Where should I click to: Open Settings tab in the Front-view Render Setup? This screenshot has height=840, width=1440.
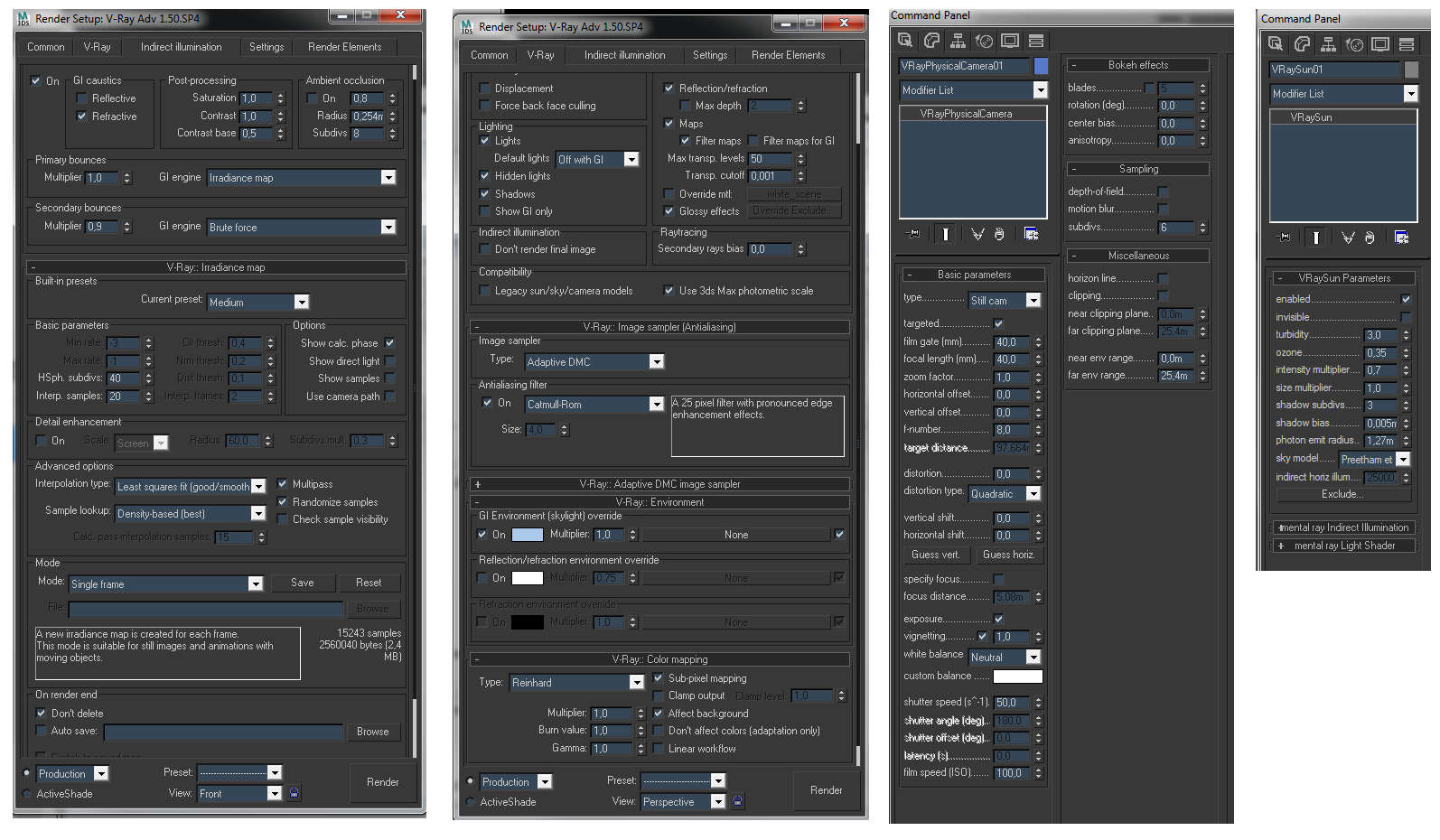pos(266,47)
